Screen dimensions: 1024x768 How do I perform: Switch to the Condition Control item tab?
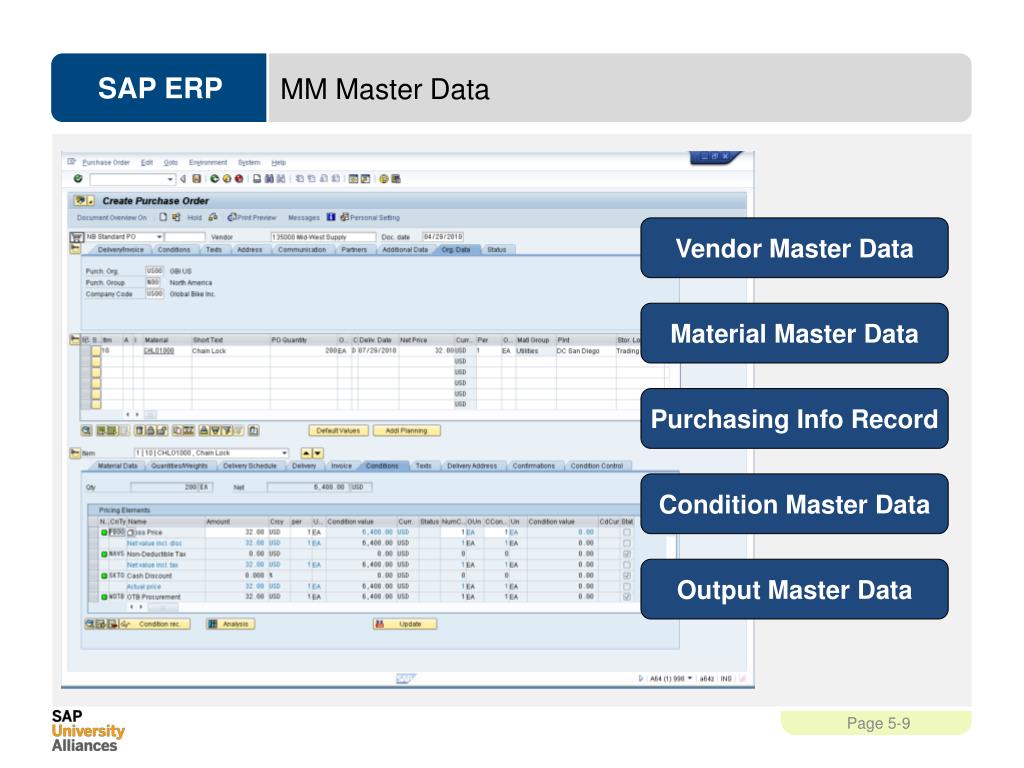(597, 466)
